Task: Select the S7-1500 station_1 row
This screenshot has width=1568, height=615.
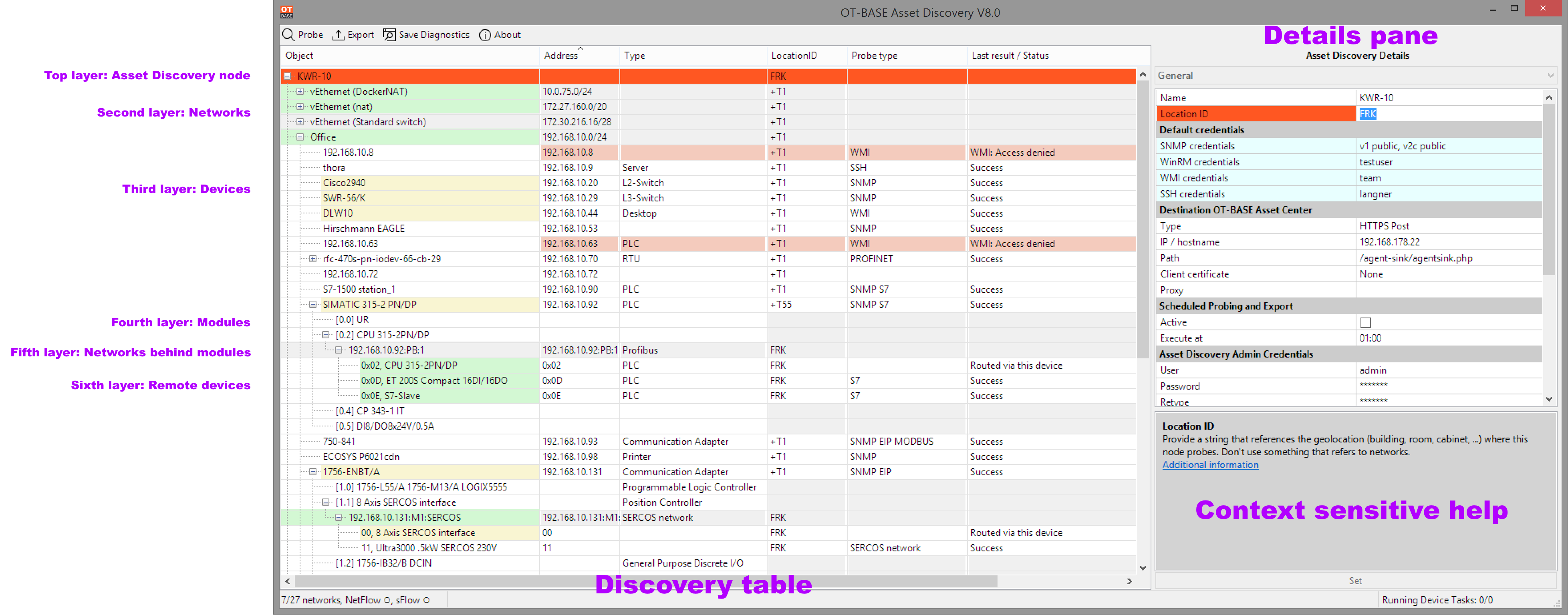Action: [x=709, y=289]
